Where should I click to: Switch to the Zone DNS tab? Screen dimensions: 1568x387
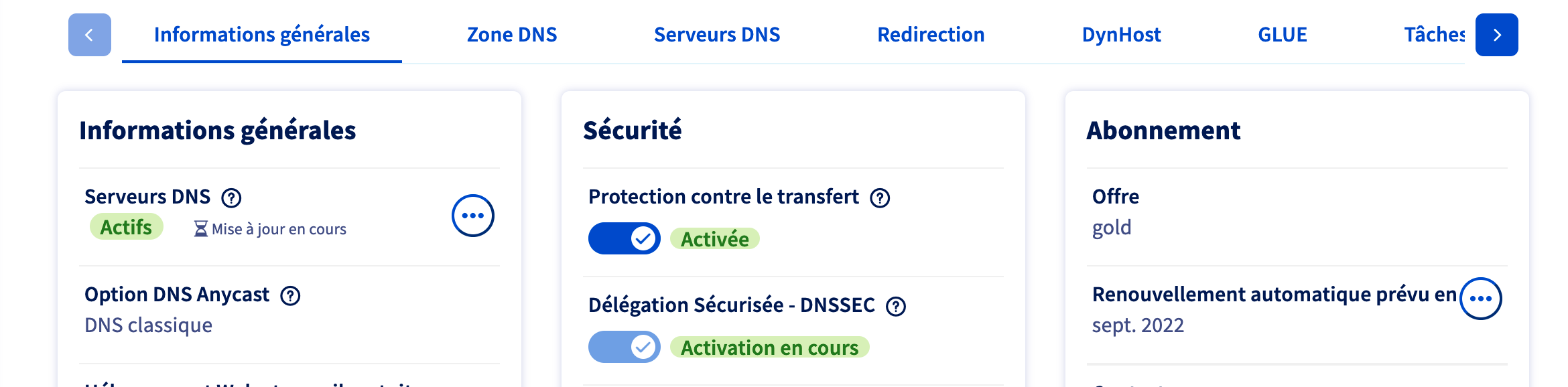(x=512, y=35)
